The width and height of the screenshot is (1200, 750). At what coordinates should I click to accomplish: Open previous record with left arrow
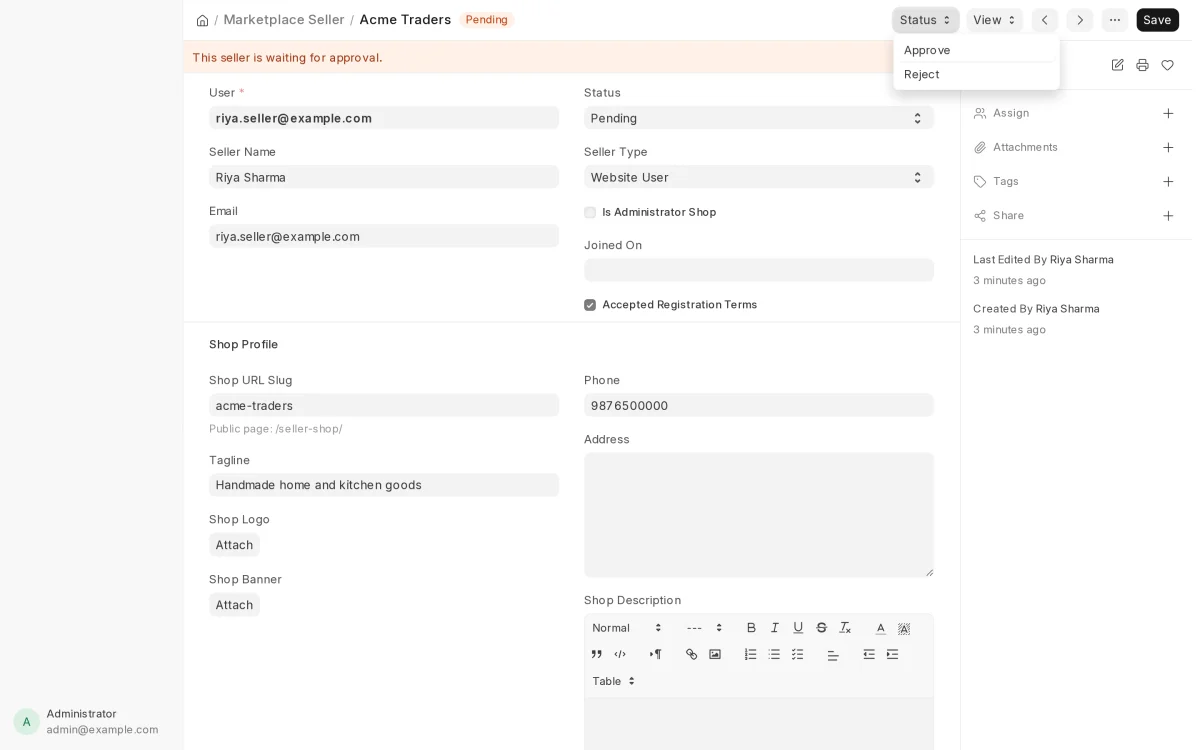(x=1045, y=20)
